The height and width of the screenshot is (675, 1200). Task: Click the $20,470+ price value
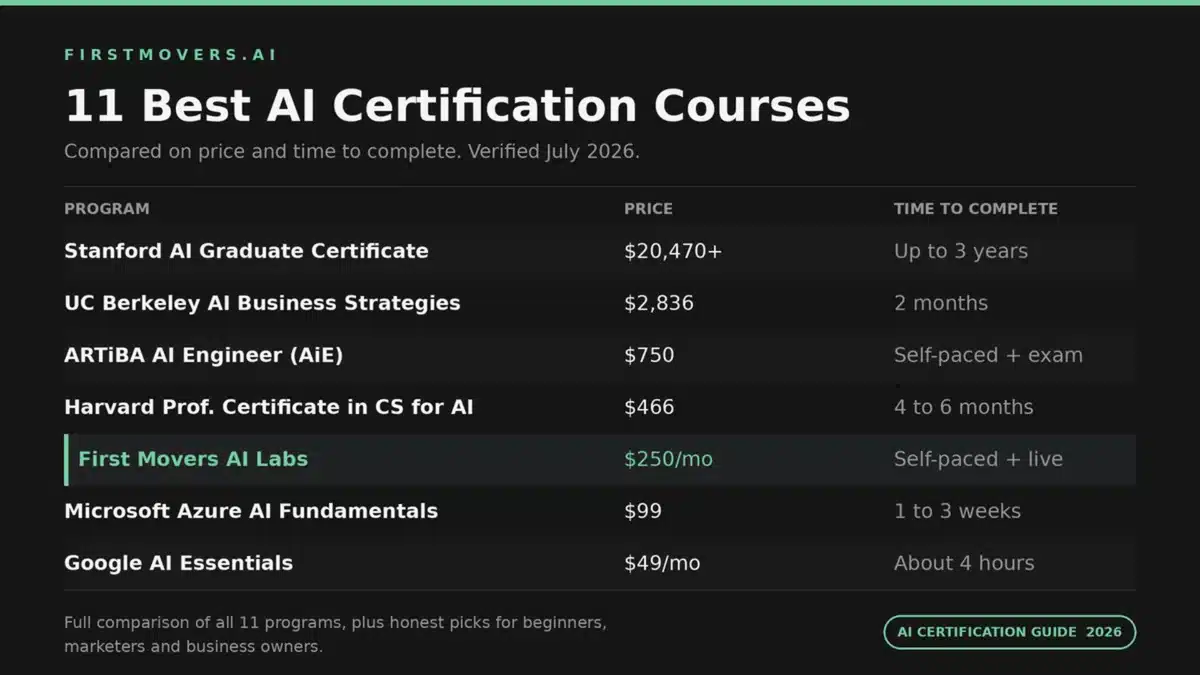coord(673,251)
